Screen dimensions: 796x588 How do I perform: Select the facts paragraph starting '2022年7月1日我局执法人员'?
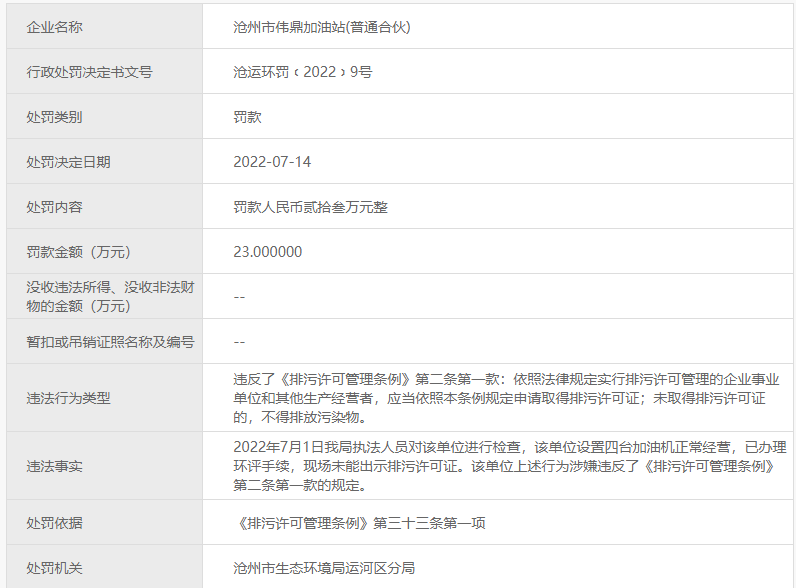click(x=510, y=466)
